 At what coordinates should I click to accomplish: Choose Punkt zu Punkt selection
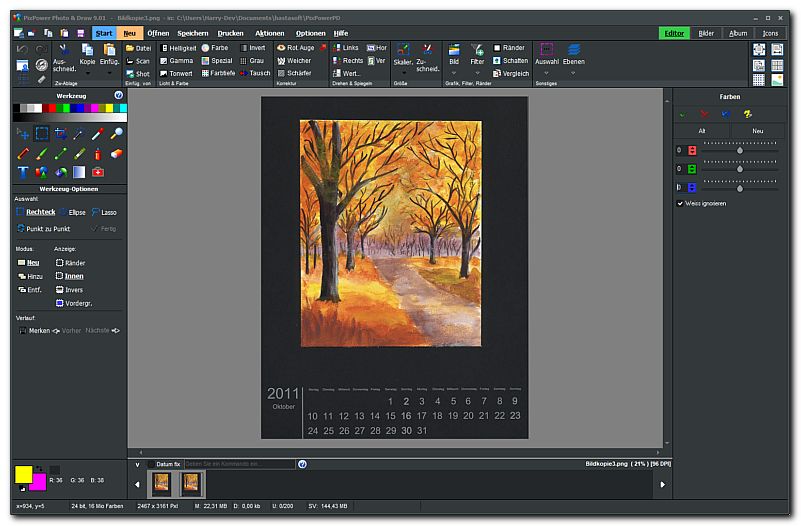tap(44, 229)
